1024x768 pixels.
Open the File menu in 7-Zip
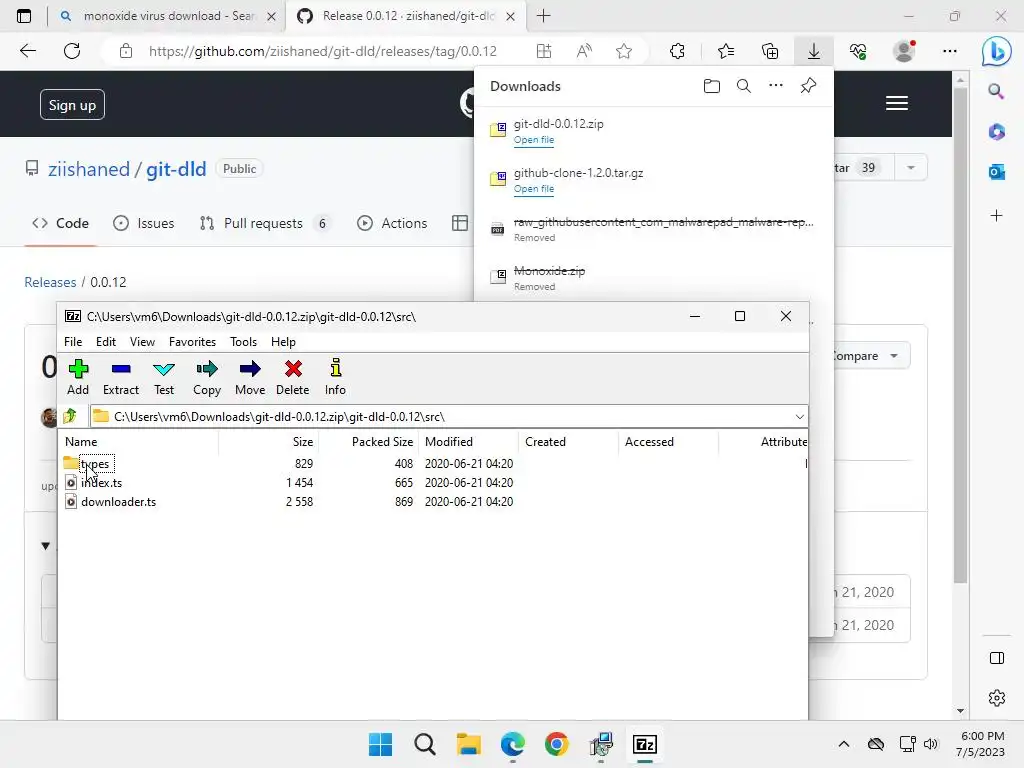click(73, 342)
